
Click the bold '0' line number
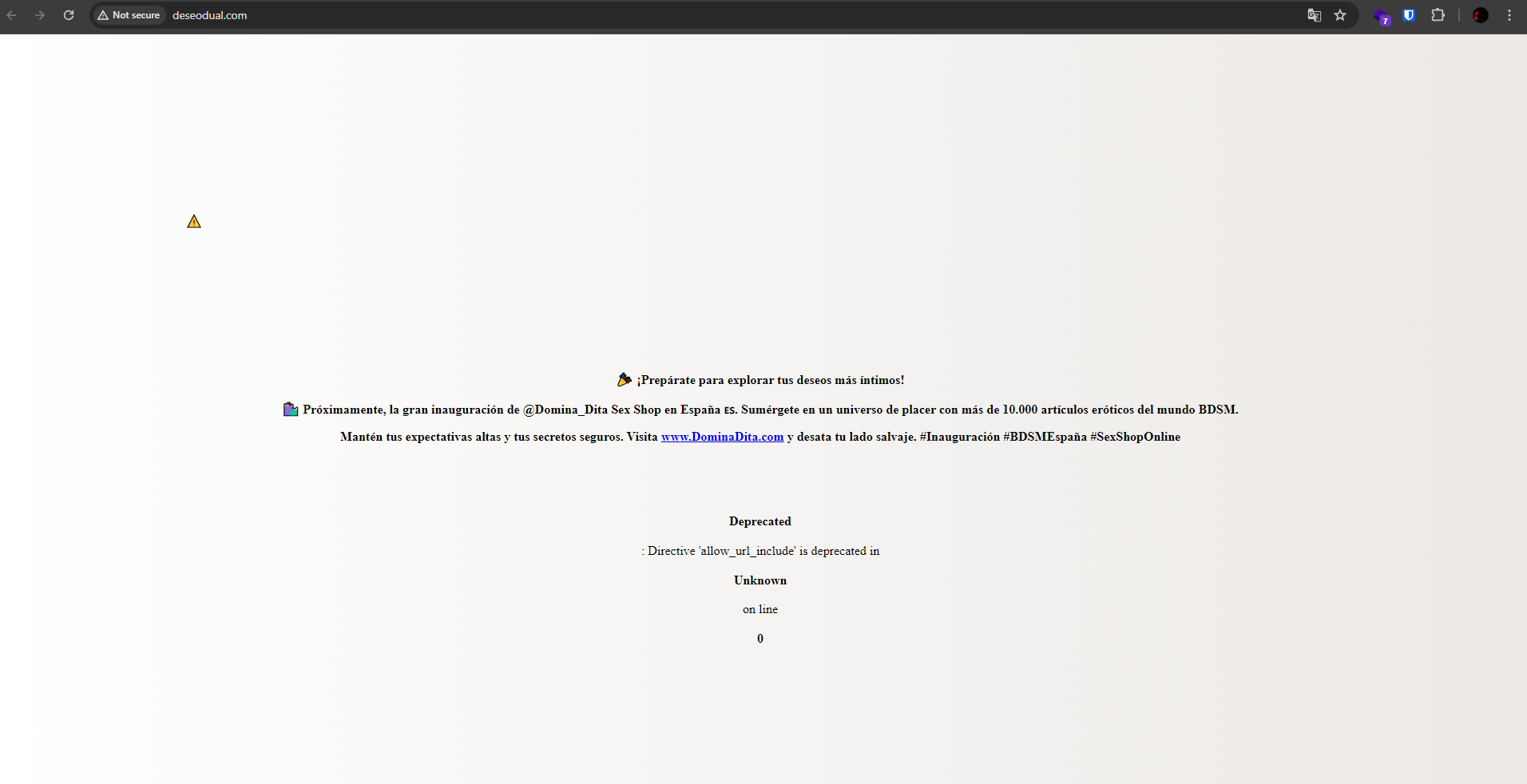(x=760, y=639)
